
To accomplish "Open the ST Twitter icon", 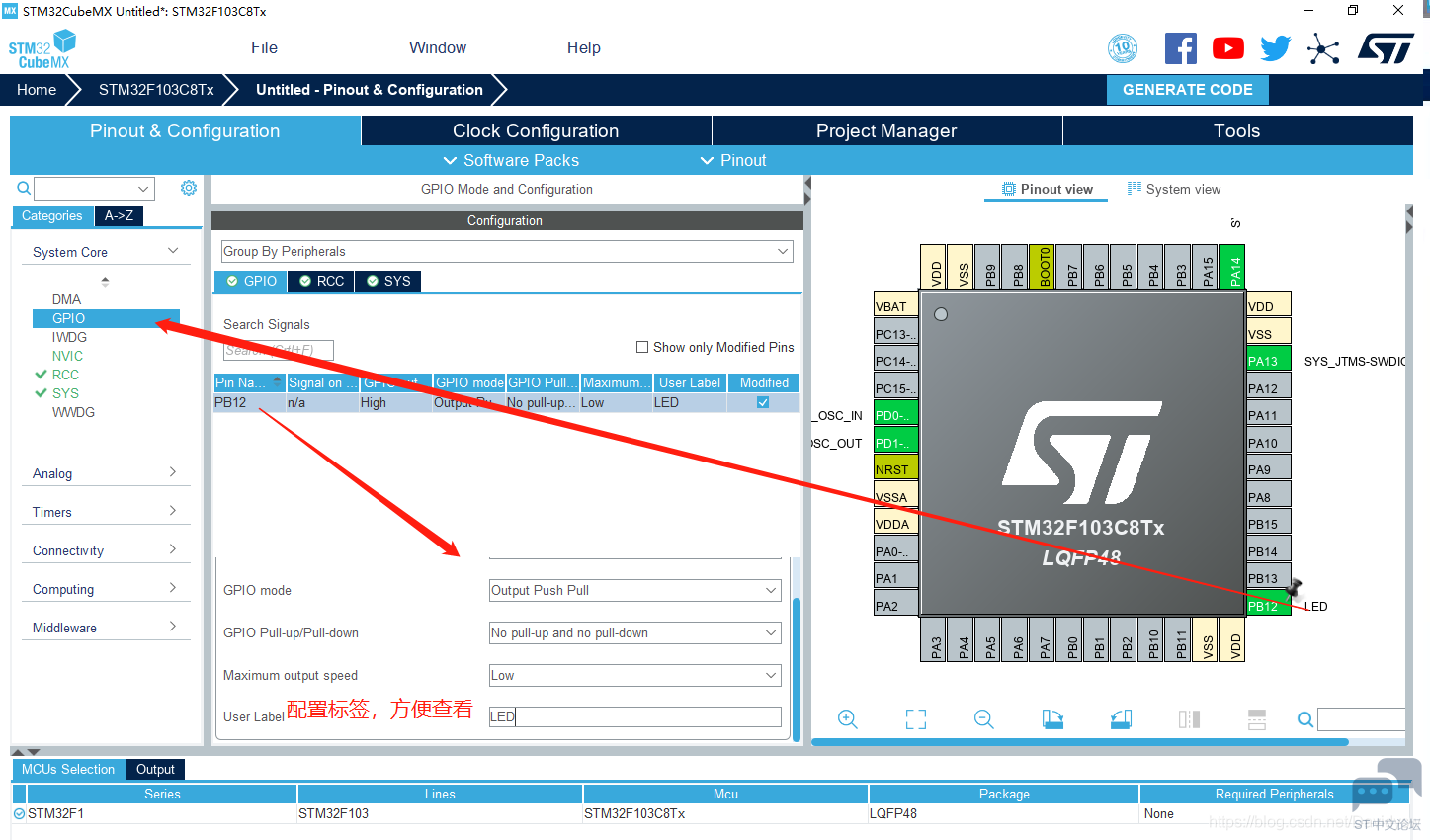I will pyautogui.click(x=1276, y=48).
